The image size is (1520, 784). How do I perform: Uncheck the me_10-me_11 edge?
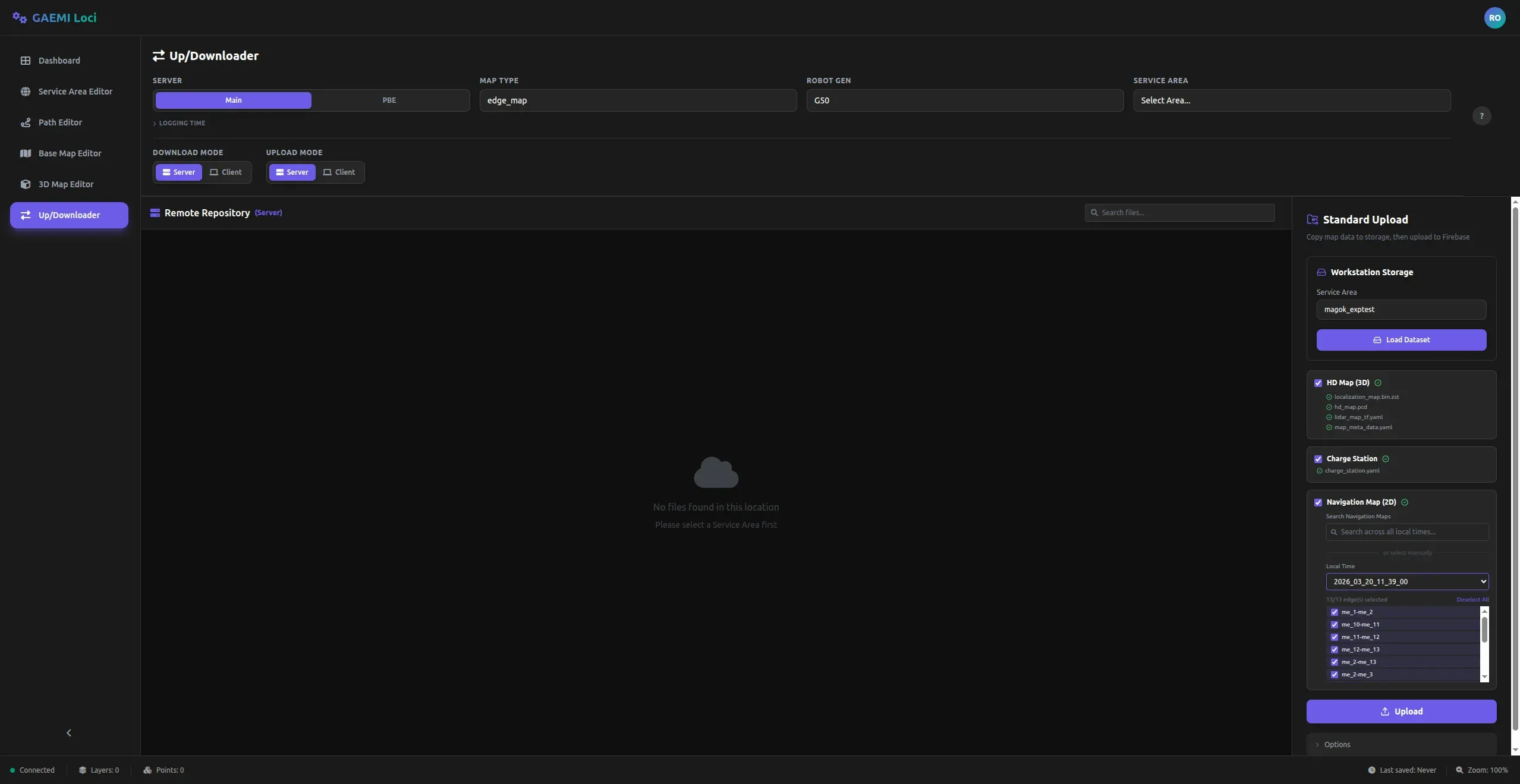click(1335, 625)
